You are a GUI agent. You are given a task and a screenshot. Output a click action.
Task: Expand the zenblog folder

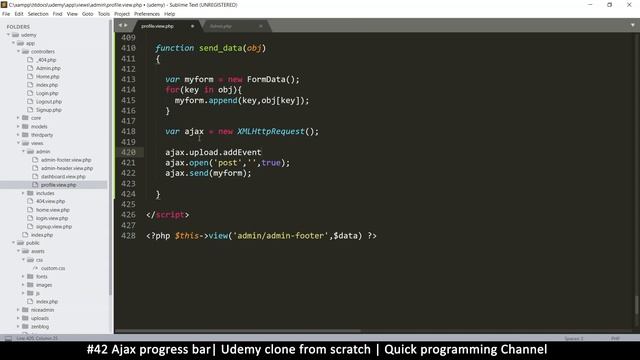point(18,327)
